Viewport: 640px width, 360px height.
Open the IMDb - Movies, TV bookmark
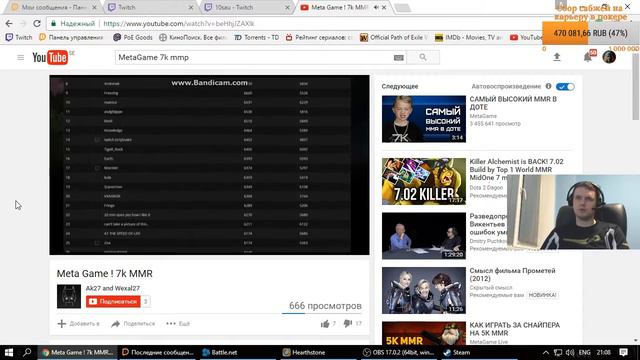(x=469, y=38)
